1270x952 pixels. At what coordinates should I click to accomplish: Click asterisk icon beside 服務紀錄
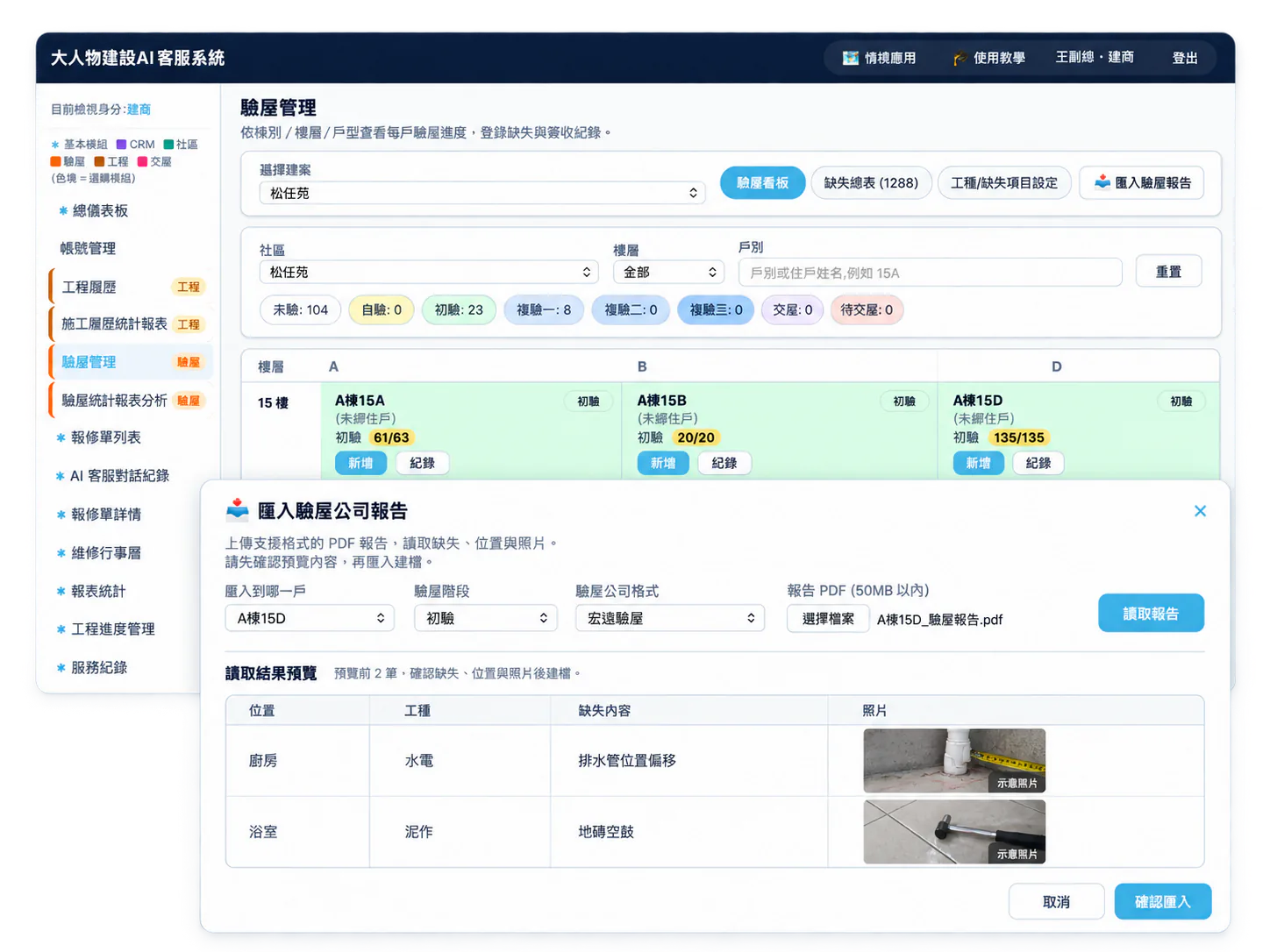tap(61, 668)
